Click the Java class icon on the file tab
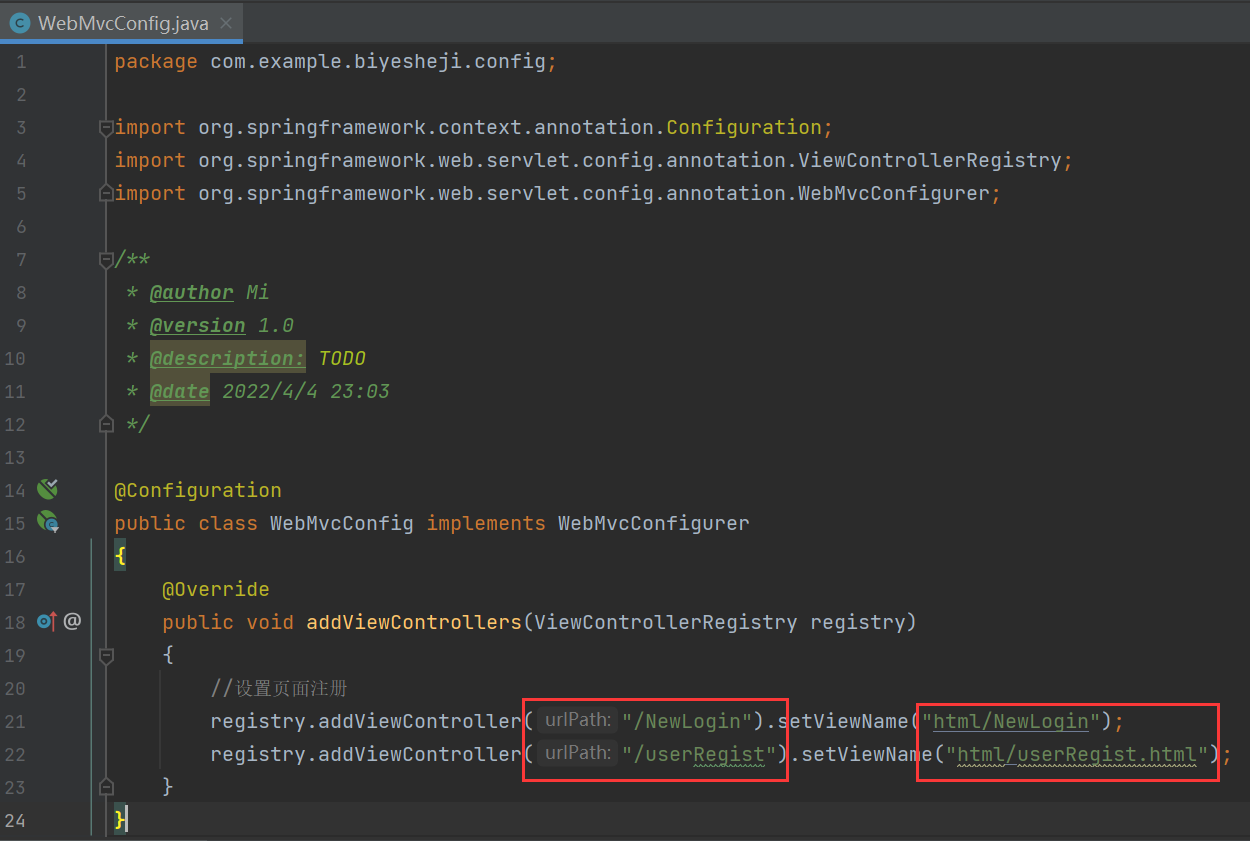 [20, 20]
